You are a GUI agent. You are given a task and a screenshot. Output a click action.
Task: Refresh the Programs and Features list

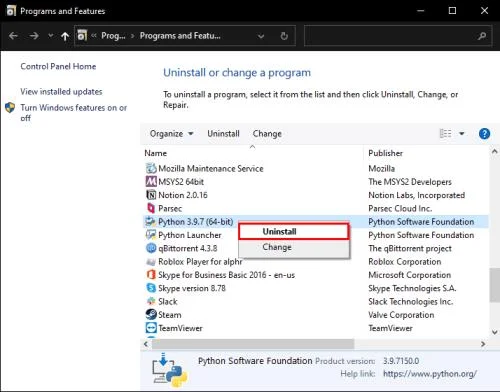tap(284, 36)
